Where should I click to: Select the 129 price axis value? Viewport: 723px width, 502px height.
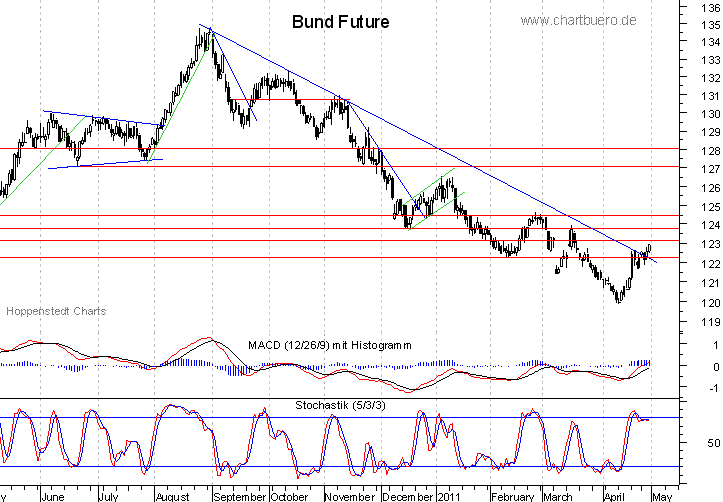pyautogui.click(x=711, y=132)
